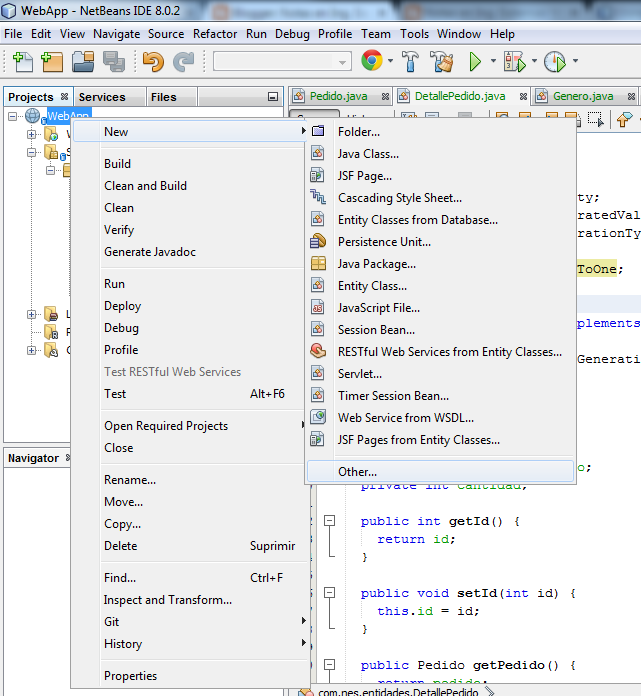Image resolution: width=641 pixels, height=696 pixels.
Task: Choose Entity Class... in submenu
Action: point(440,286)
